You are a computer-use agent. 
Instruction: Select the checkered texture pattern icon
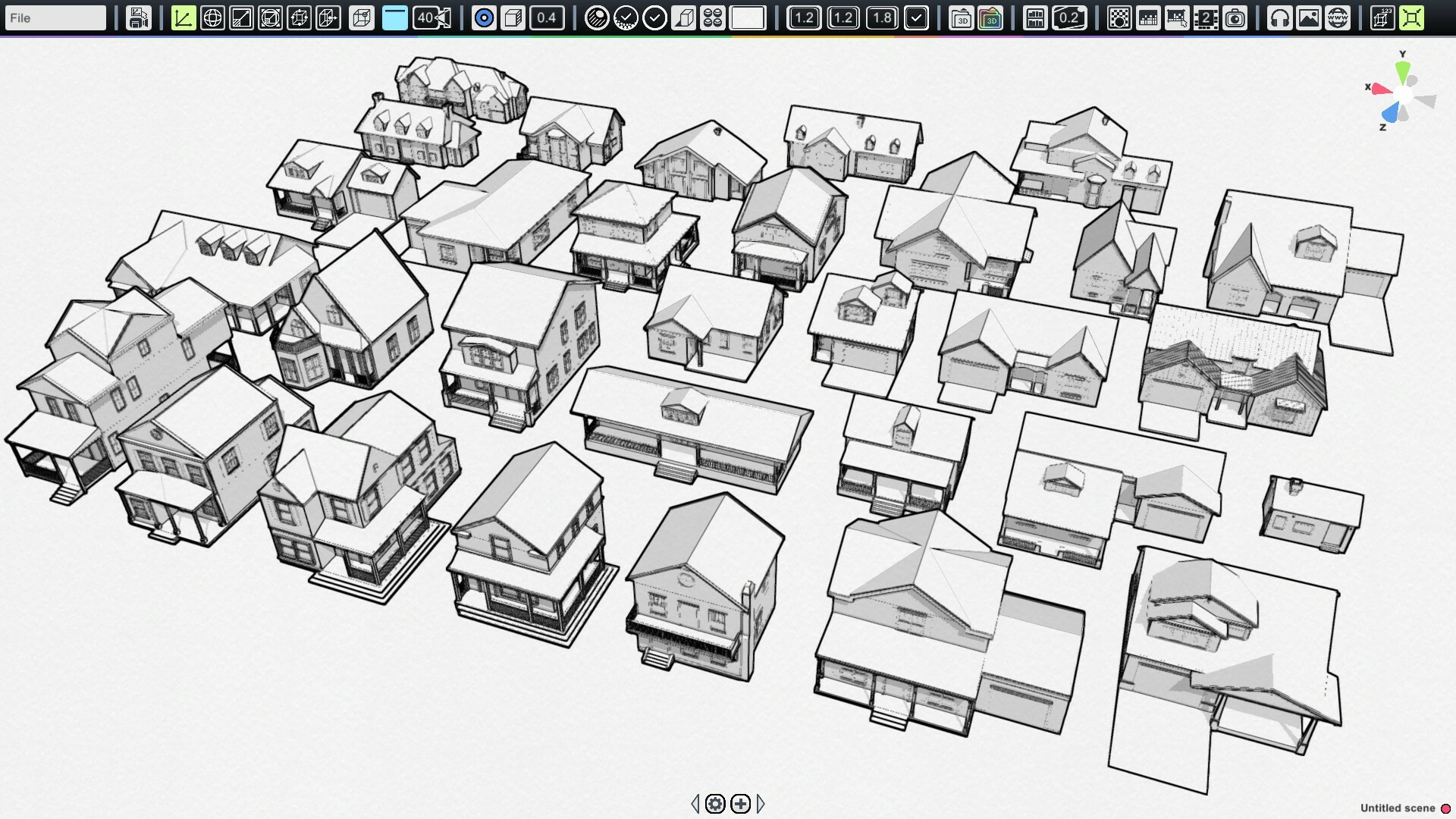coord(1118,17)
